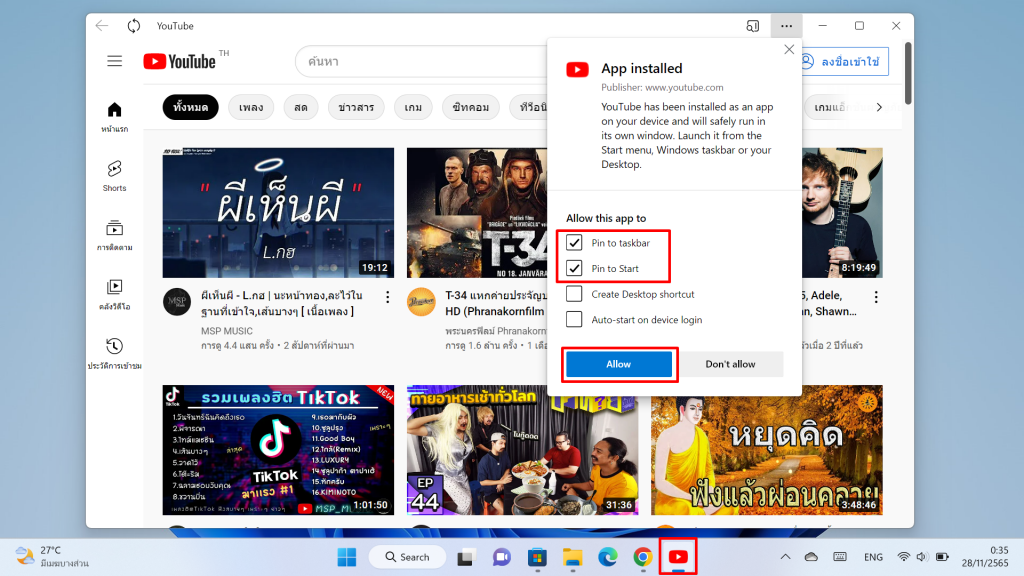Select the ซิทคอม category chip
Viewport: 1024px width, 576px height.
471,107
